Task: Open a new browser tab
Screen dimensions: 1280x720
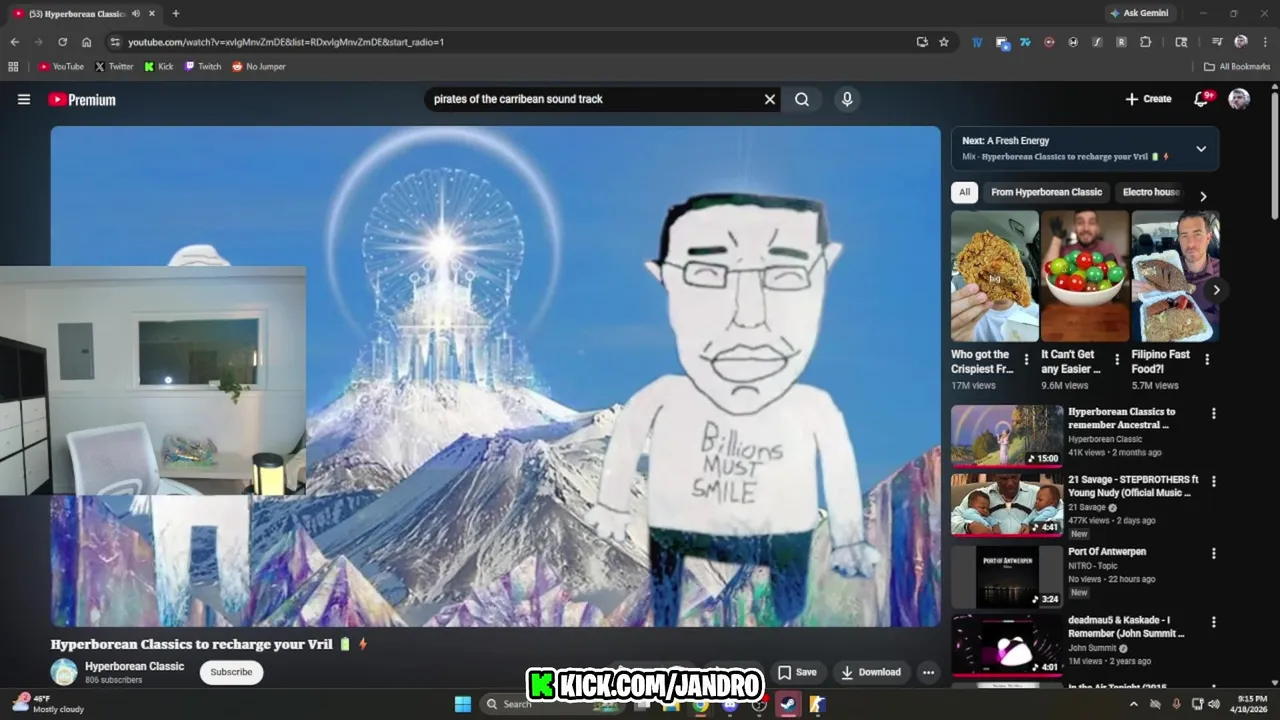Action: point(175,14)
